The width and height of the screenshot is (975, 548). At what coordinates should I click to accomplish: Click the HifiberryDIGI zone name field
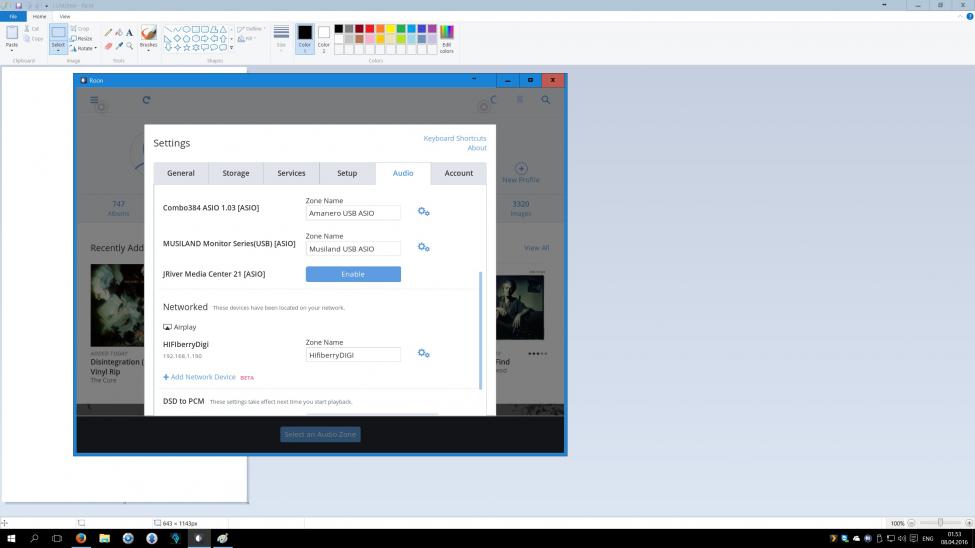coord(353,355)
